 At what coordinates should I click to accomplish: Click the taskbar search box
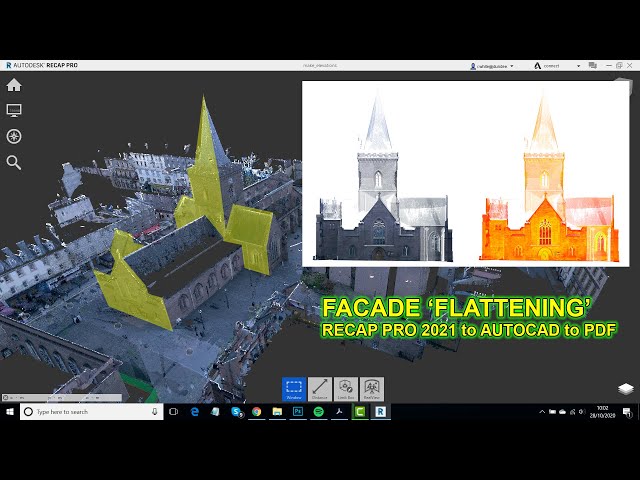click(92, 412)
